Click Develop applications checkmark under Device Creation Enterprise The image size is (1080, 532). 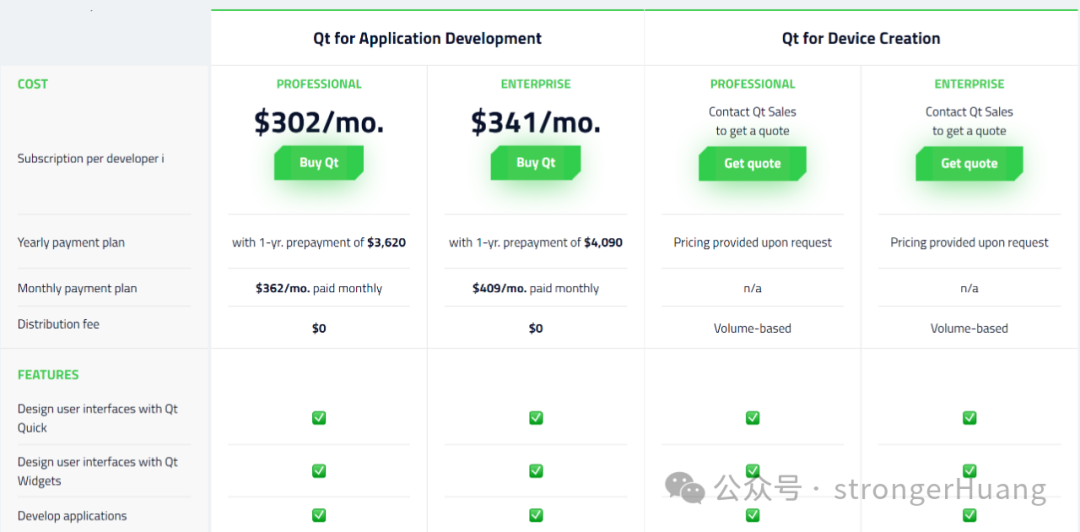[x=969, y=515]
